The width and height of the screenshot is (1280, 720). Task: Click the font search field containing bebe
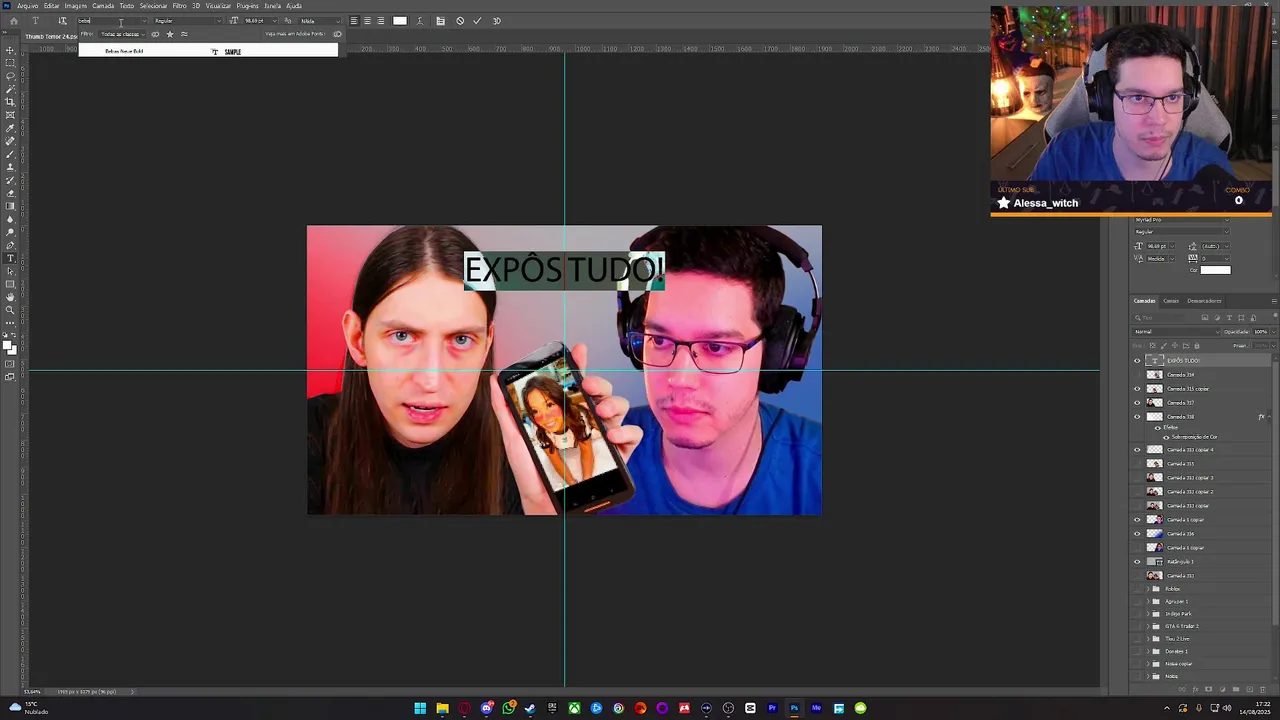coord(111,21)
